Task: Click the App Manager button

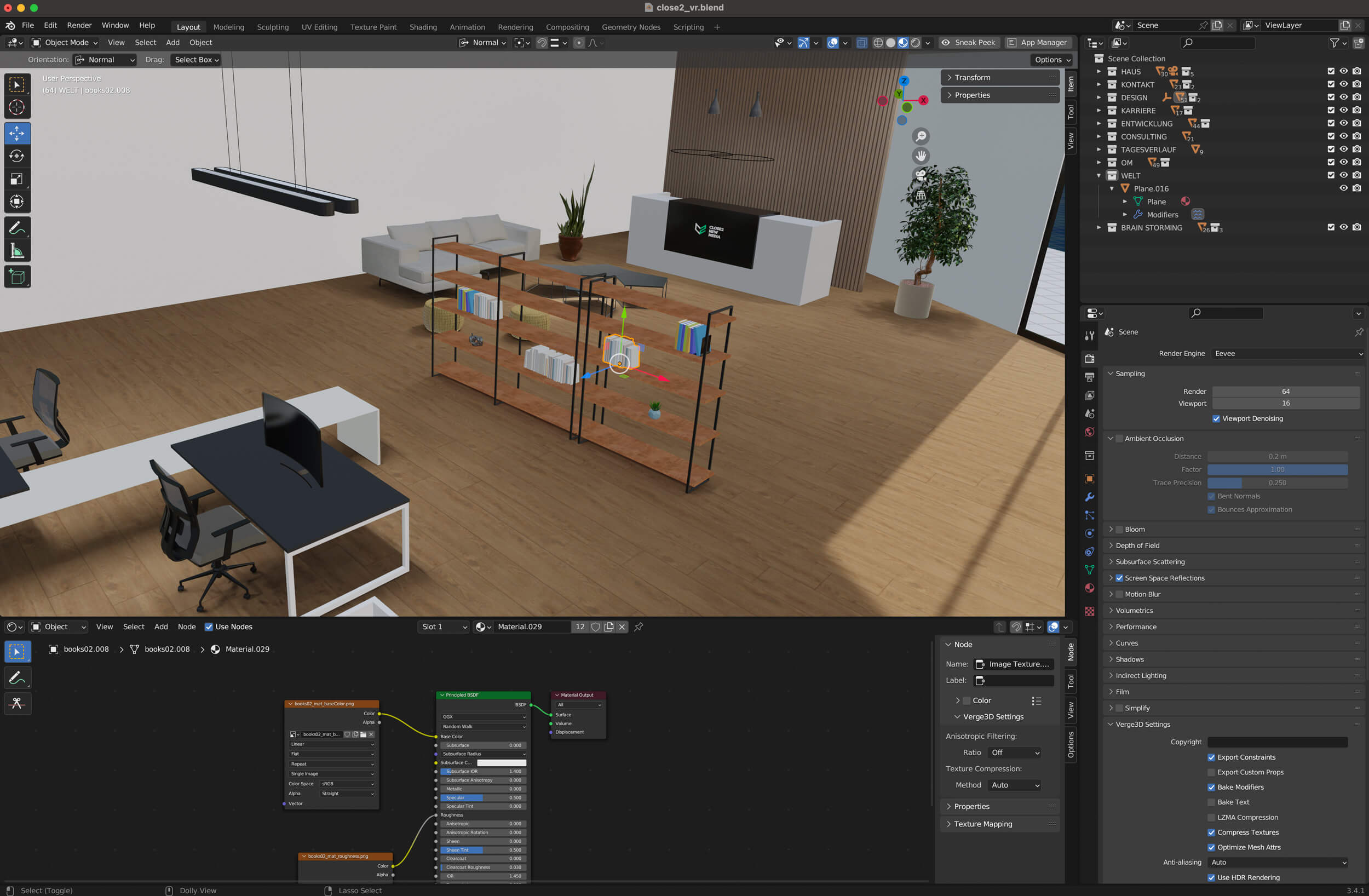Action: pos(1037,43)
